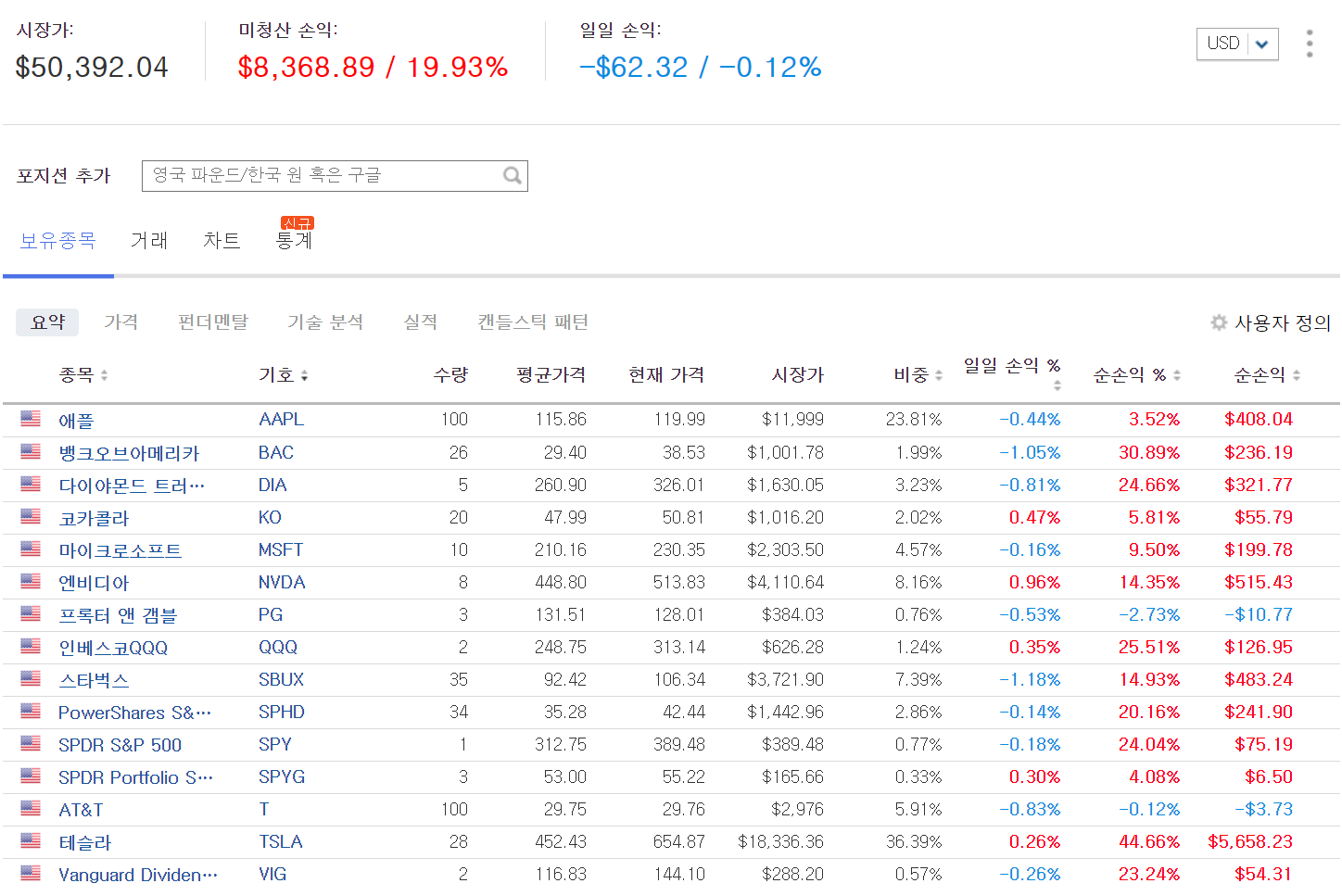This screenshot has height=896, width=1342.
Task: Sort by 순손익 % column arrows
Action: pos(1177,375)
